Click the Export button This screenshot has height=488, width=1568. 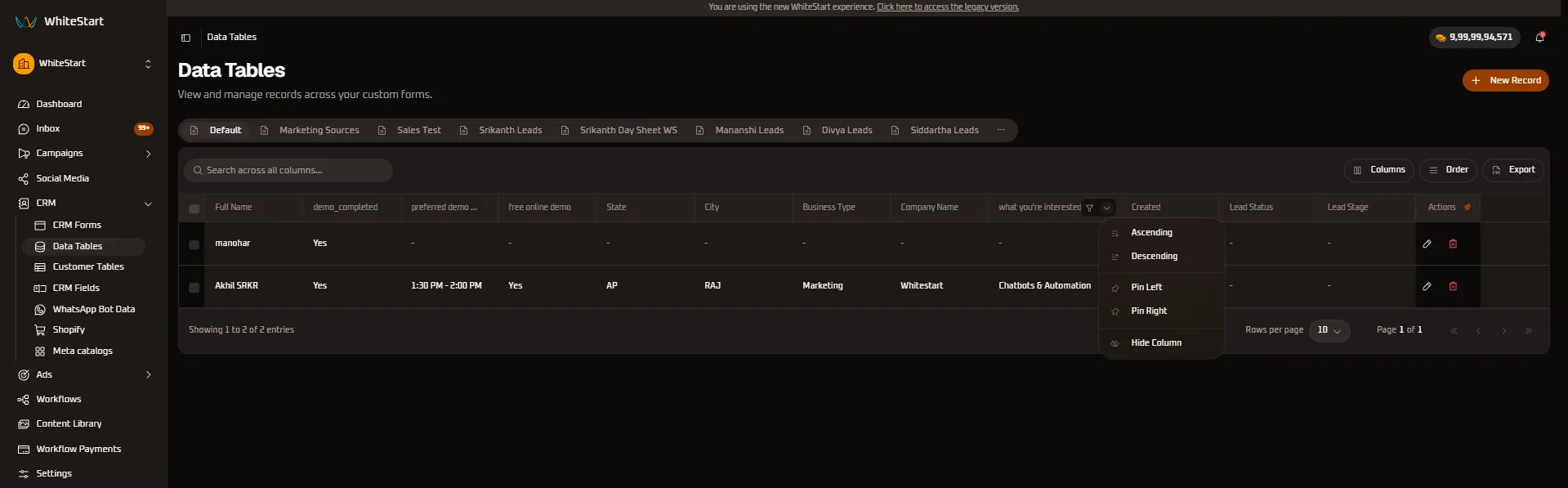tap(1513, 170)
